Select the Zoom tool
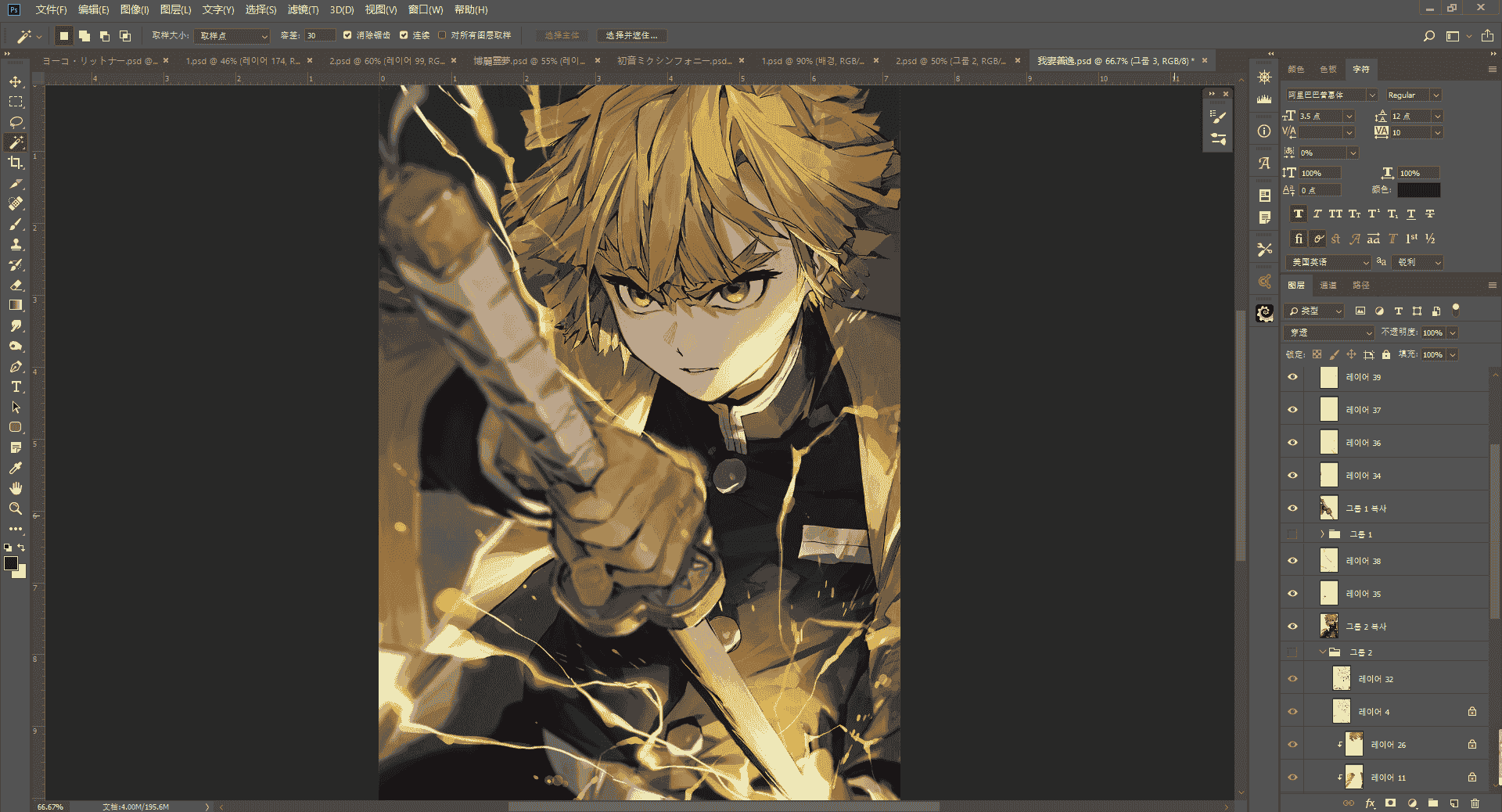This screenshot has width=1502, height=812. [x=16, y=508]
